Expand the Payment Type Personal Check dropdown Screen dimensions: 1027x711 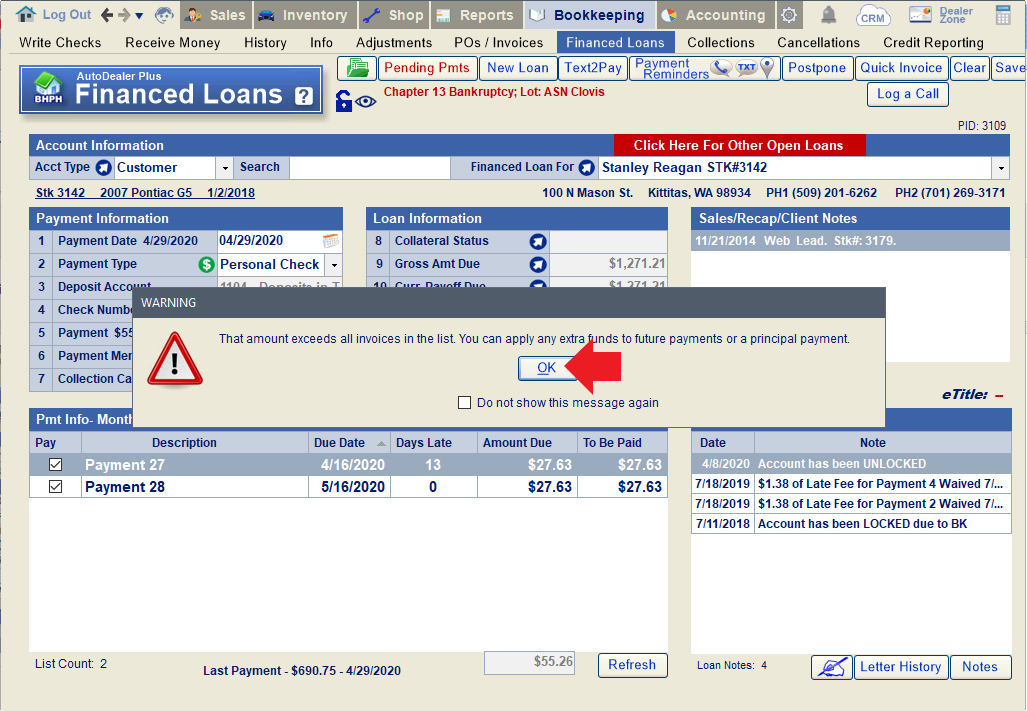334,264
